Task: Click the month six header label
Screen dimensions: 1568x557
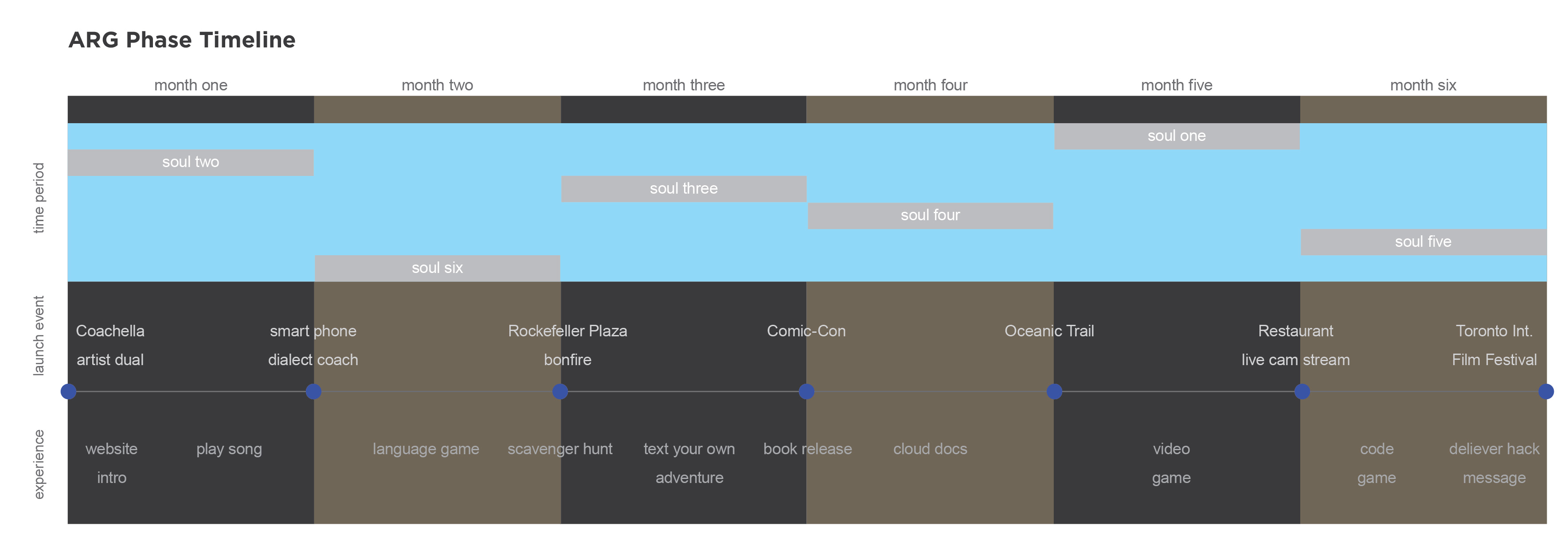Action: (x=1423, y=85)
